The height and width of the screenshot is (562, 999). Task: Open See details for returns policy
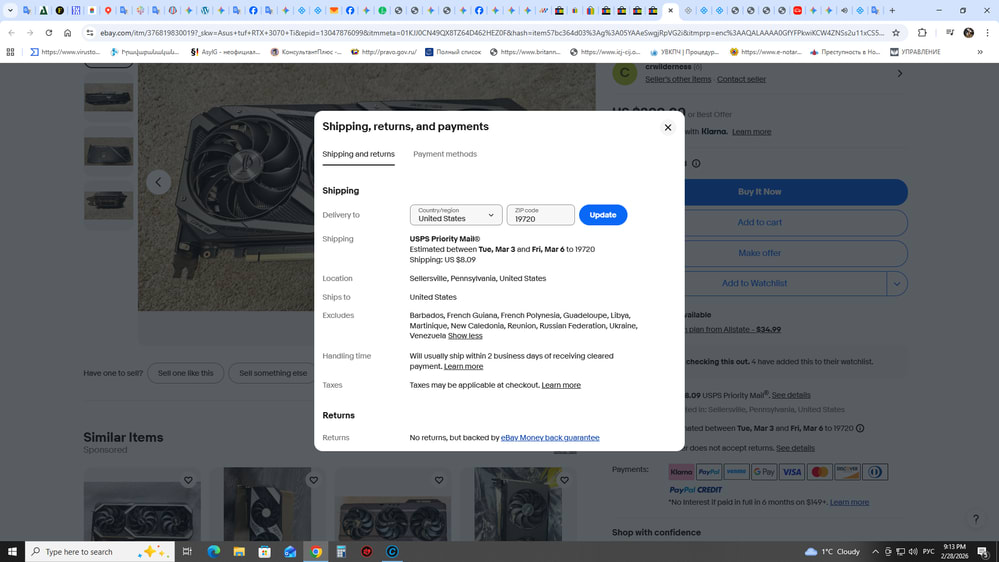pos(795,448)
